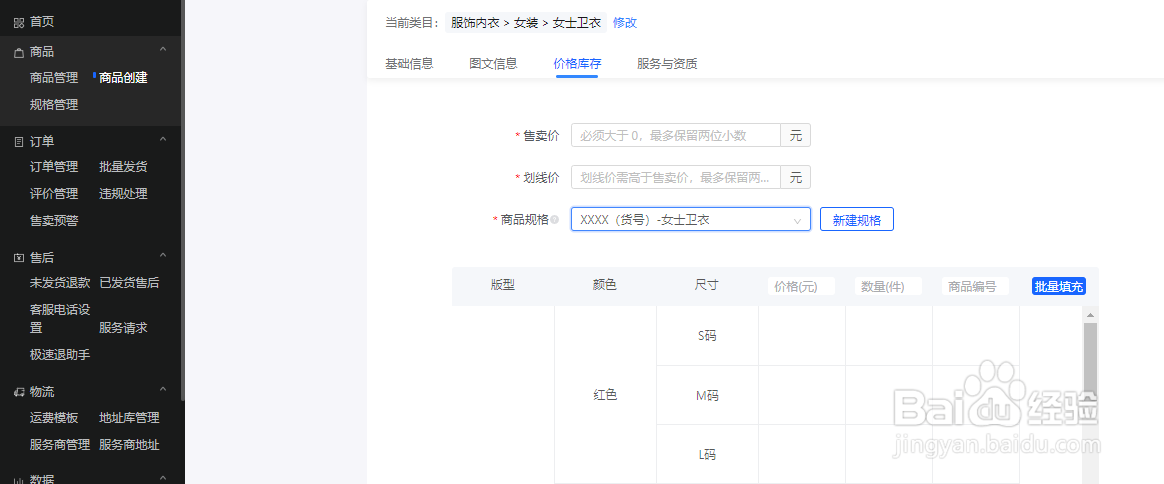Open 商品管理 in sidebar
Viewport: 1164px width, 484px height.
[53, 78]
